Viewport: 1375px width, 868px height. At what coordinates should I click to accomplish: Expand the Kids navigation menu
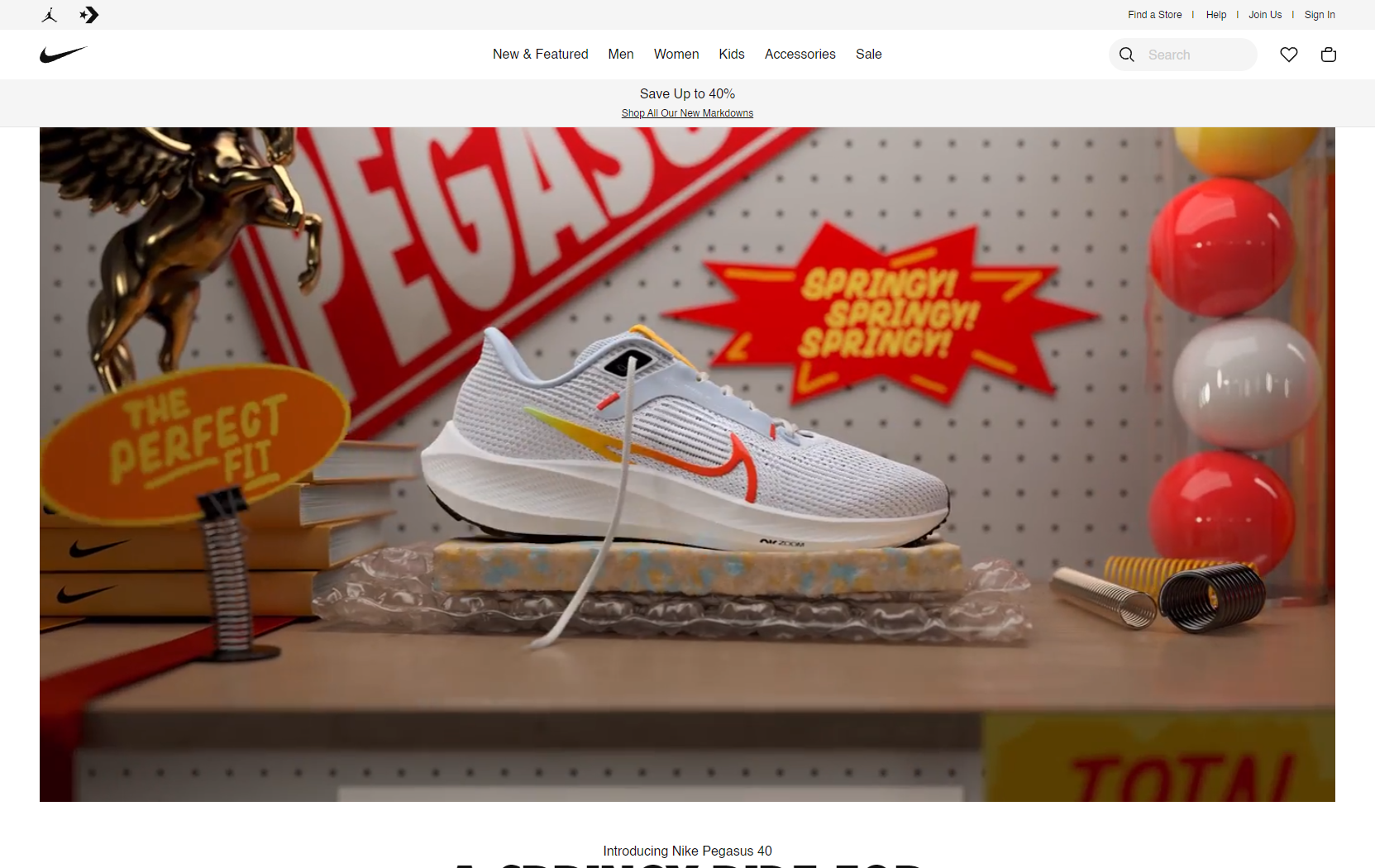(731, 55)
